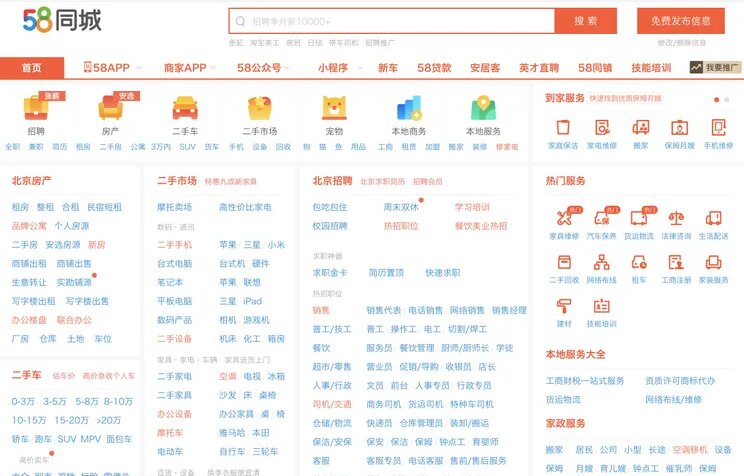Click the 销售代表 job link
744x476 pixels.
(384, 310)
